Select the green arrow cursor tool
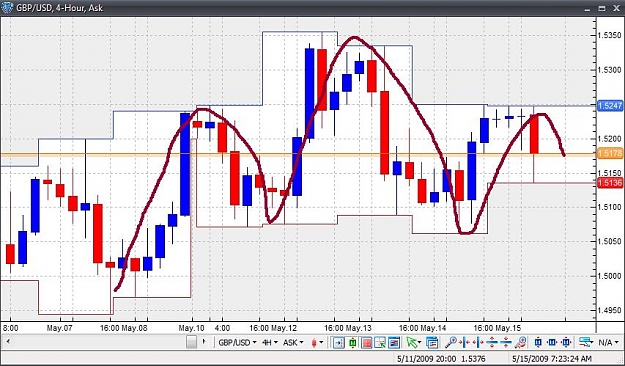625x366 pixels. (412, 342)
